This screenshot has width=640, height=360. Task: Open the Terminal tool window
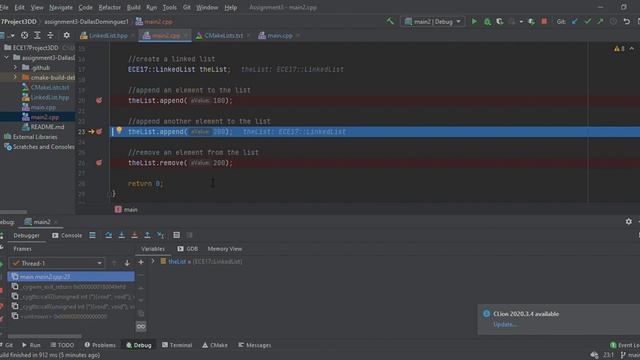[x=177, y=345]
